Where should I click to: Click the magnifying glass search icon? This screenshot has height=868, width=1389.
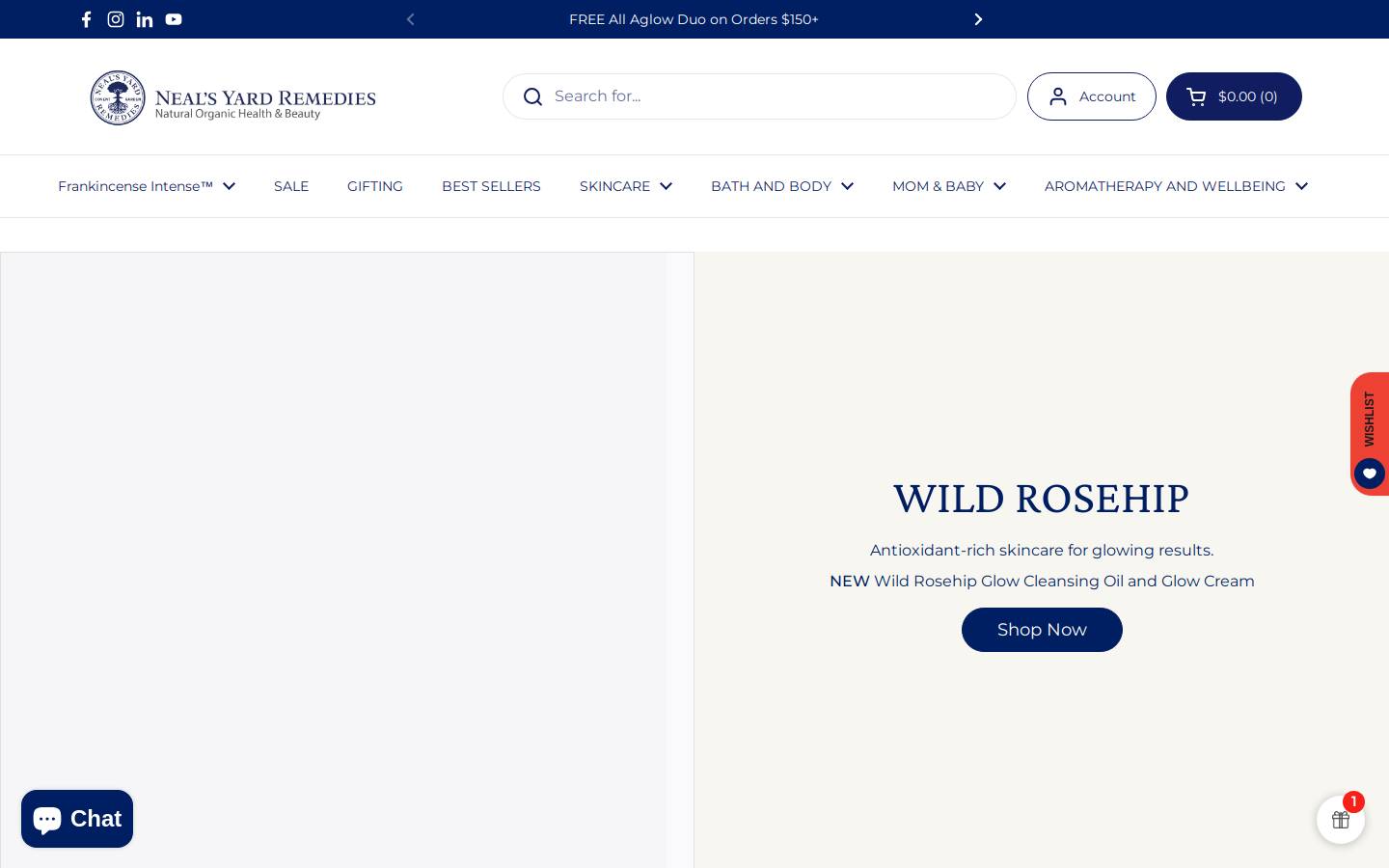pos(532,96)
